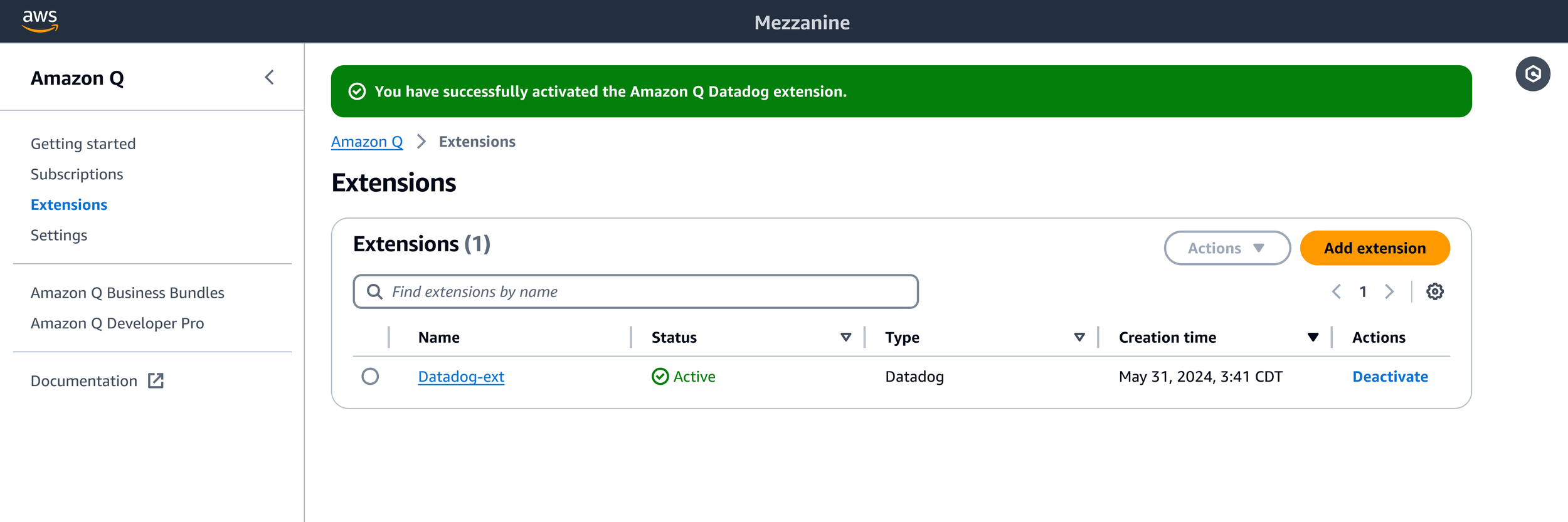Click the Name column header
This screenshot has width=1568, height=522.
coord(439,337)
